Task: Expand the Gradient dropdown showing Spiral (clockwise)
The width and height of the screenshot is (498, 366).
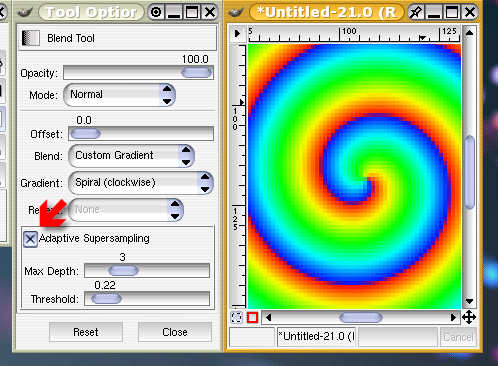Action: (x=140, y=183)
